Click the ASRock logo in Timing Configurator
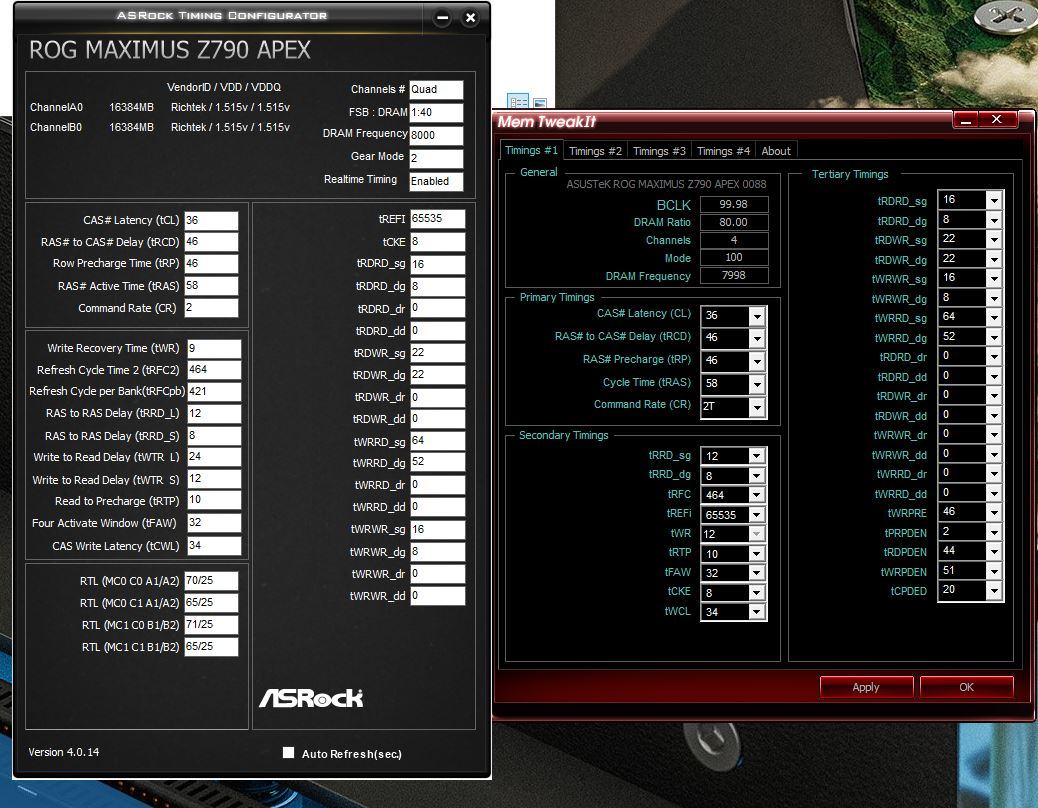This screenshot has width=1038, height=808. pyautogui.click(x=310, y=697)
